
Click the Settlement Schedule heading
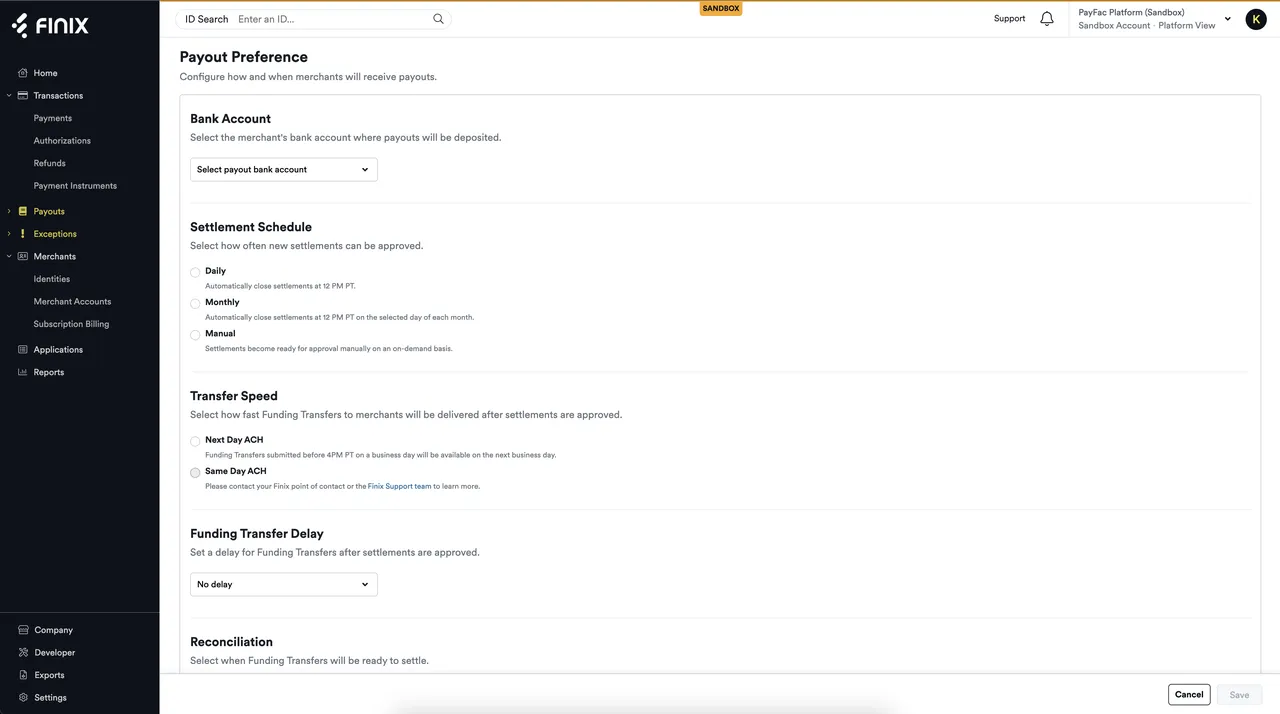click(251, 227)
